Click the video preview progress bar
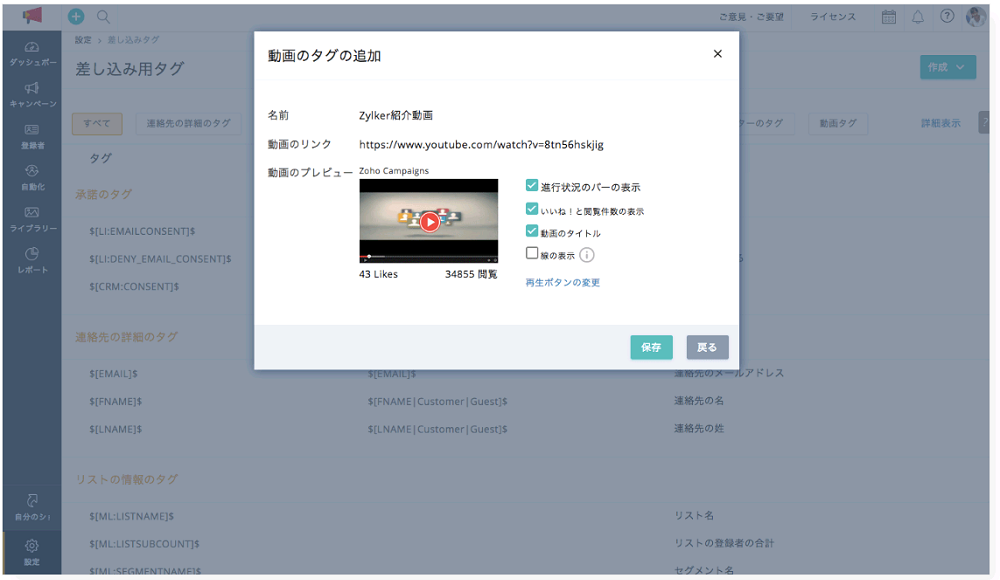Viewport: 1000px width, 580px height. pos(429,257)
